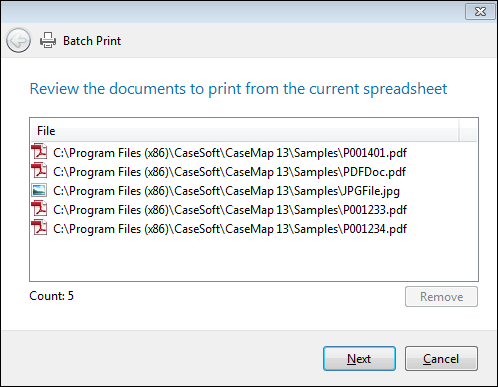
Task: Click the Batch Print title text
Action: click(x=92, y=41)
